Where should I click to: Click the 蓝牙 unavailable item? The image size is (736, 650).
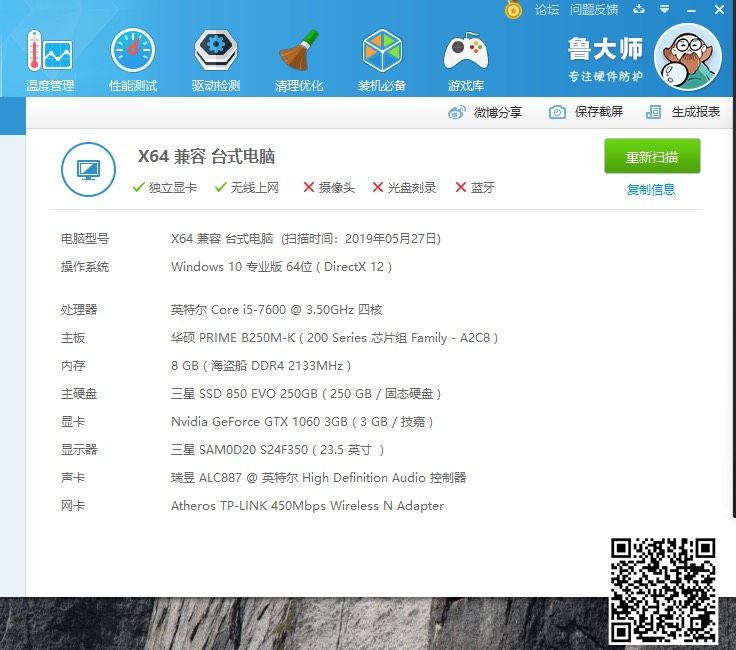point(475,188)
